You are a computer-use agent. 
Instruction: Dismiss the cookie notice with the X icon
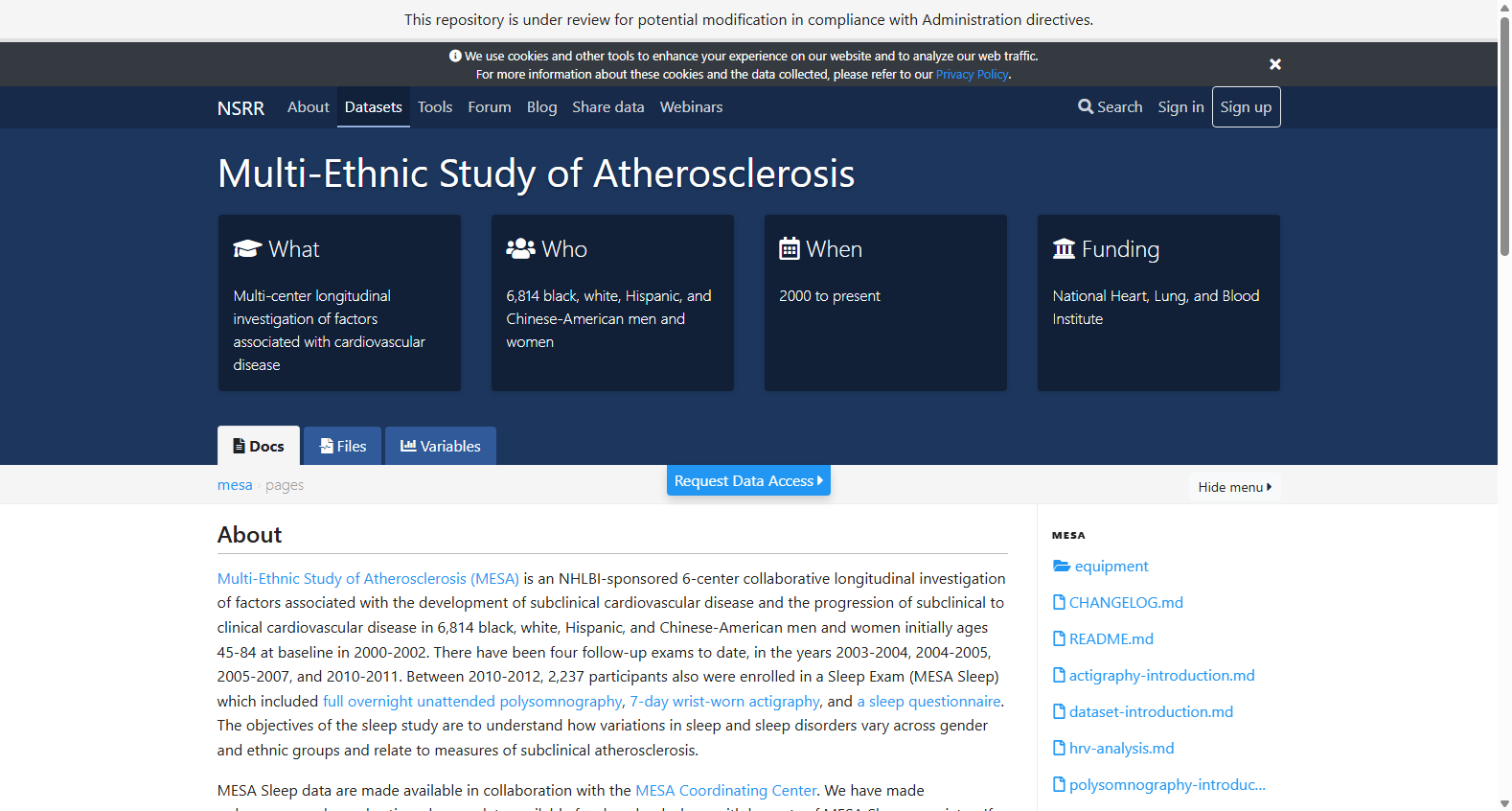pos(1274,64)
